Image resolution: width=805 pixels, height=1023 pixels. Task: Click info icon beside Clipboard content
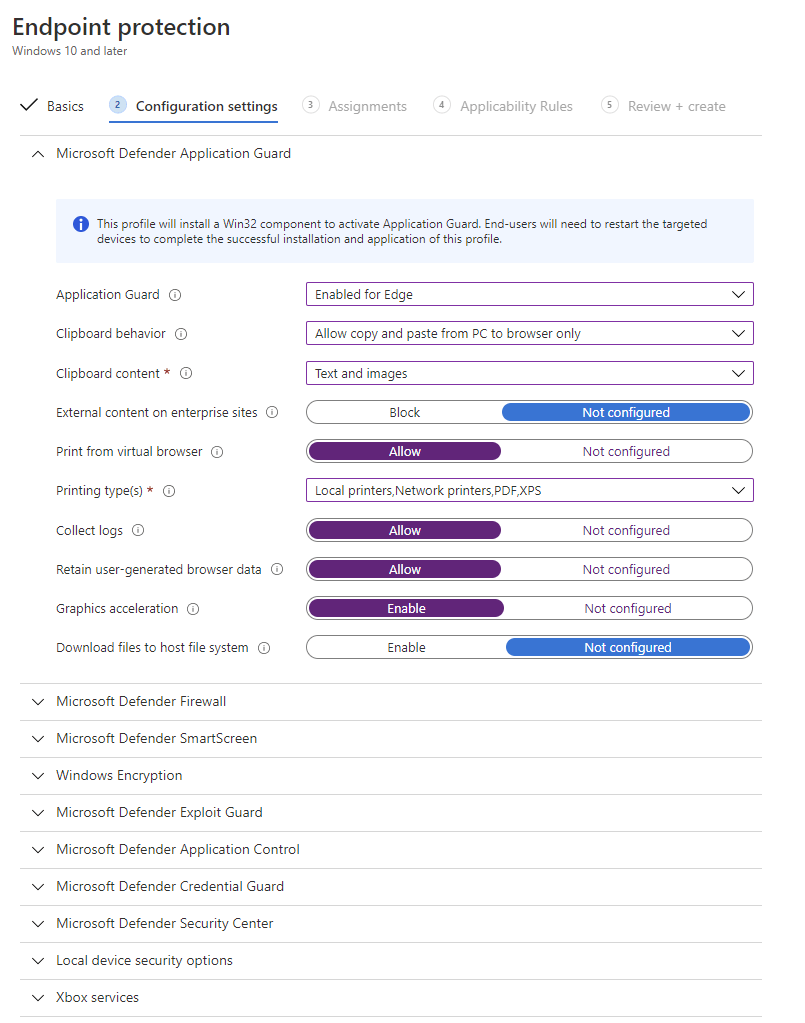[x=186, y=374]
